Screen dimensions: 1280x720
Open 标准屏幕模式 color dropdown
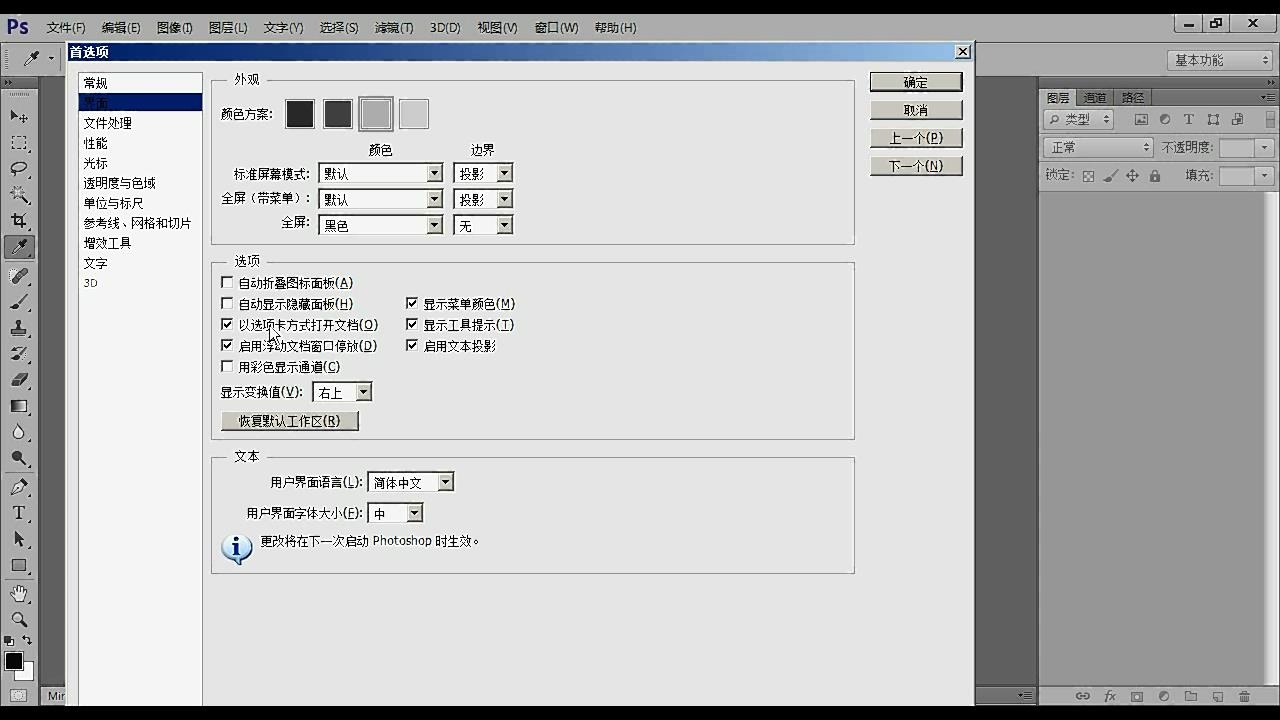point(380,173)
